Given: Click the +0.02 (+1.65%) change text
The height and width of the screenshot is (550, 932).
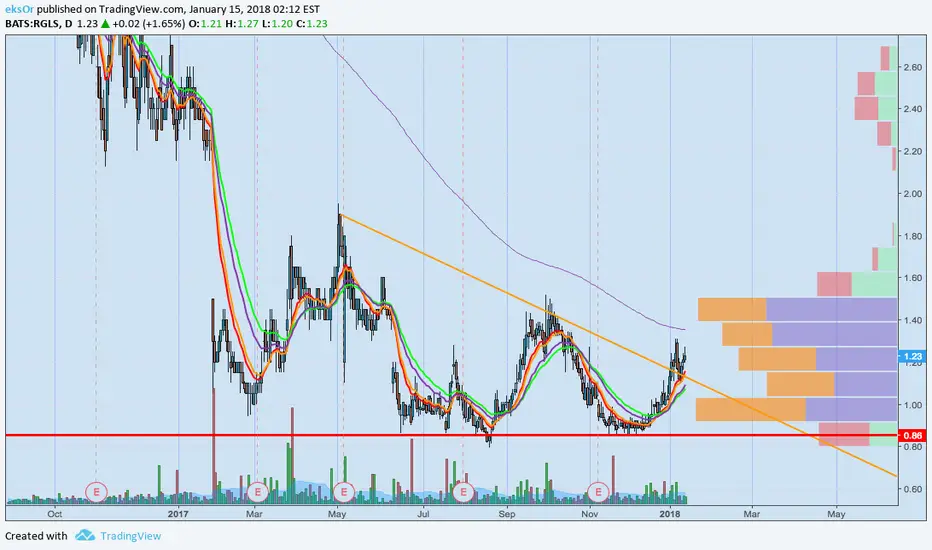Looking at the screenshot, I should tap(148, 24).
